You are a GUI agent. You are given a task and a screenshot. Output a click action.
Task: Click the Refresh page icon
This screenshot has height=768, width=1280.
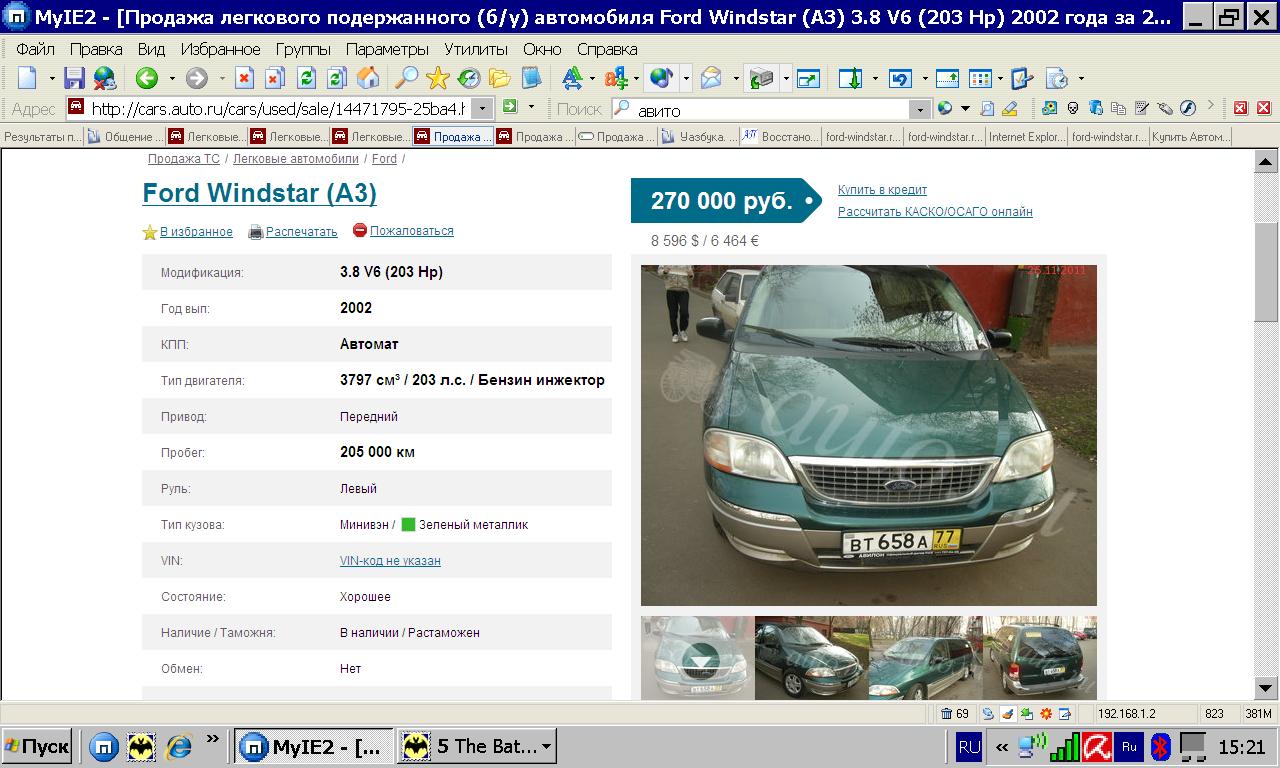[x=307, y=78]
